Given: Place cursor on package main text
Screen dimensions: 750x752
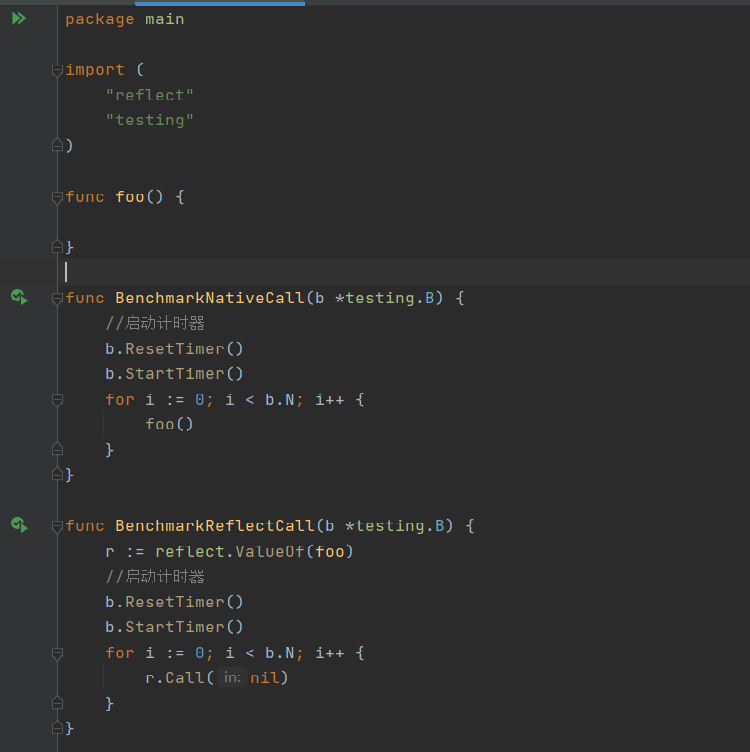Looking at the screenshot, I should (x=125, y=19).
